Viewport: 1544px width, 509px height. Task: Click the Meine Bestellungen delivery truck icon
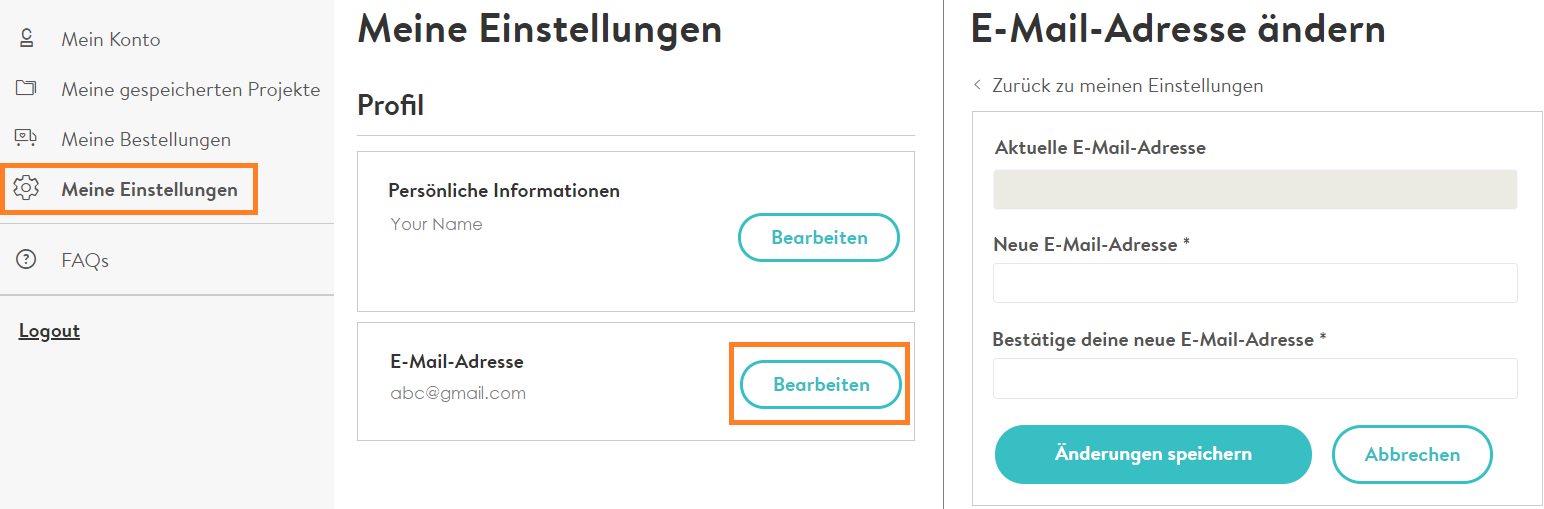coord(26,138)
